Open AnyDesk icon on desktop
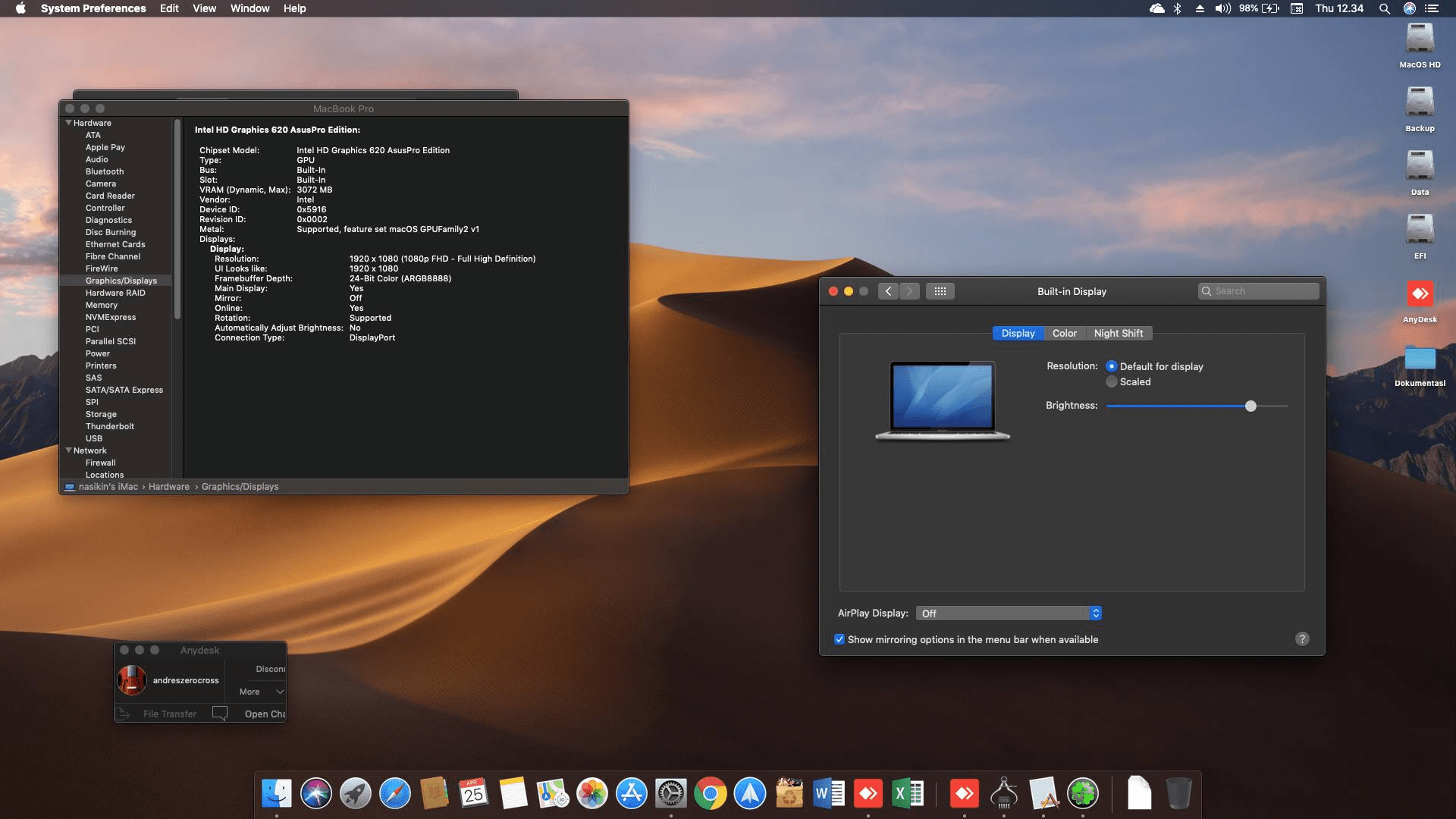This screenshot has width=1456, height=819. click(x=1420, y=300)
